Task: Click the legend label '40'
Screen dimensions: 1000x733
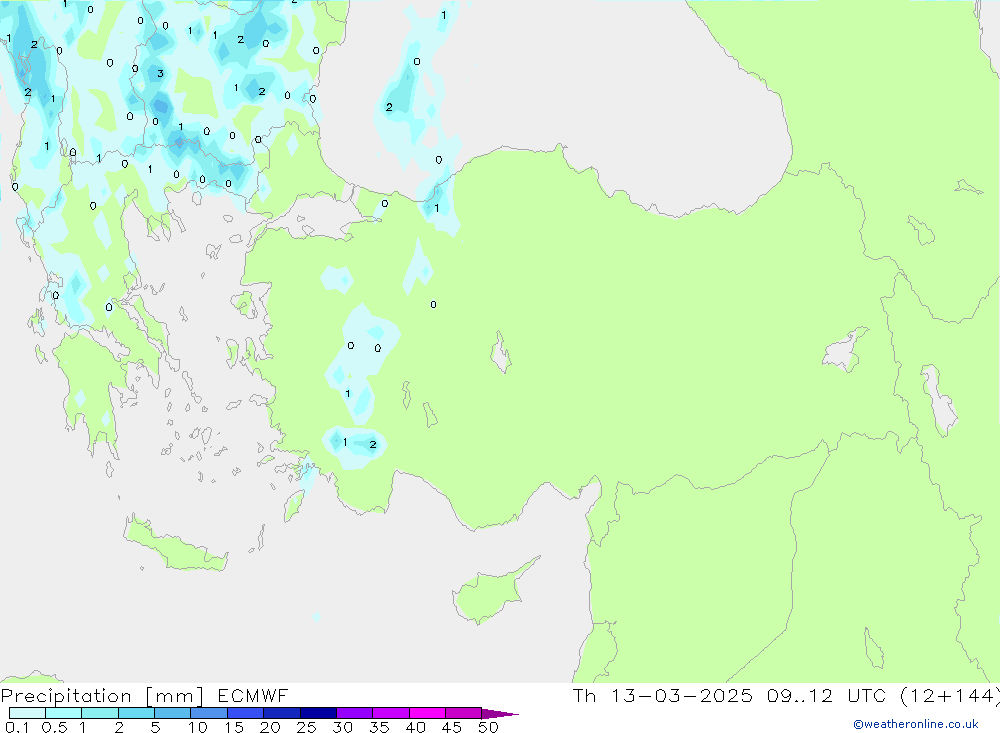Action: 415,727
